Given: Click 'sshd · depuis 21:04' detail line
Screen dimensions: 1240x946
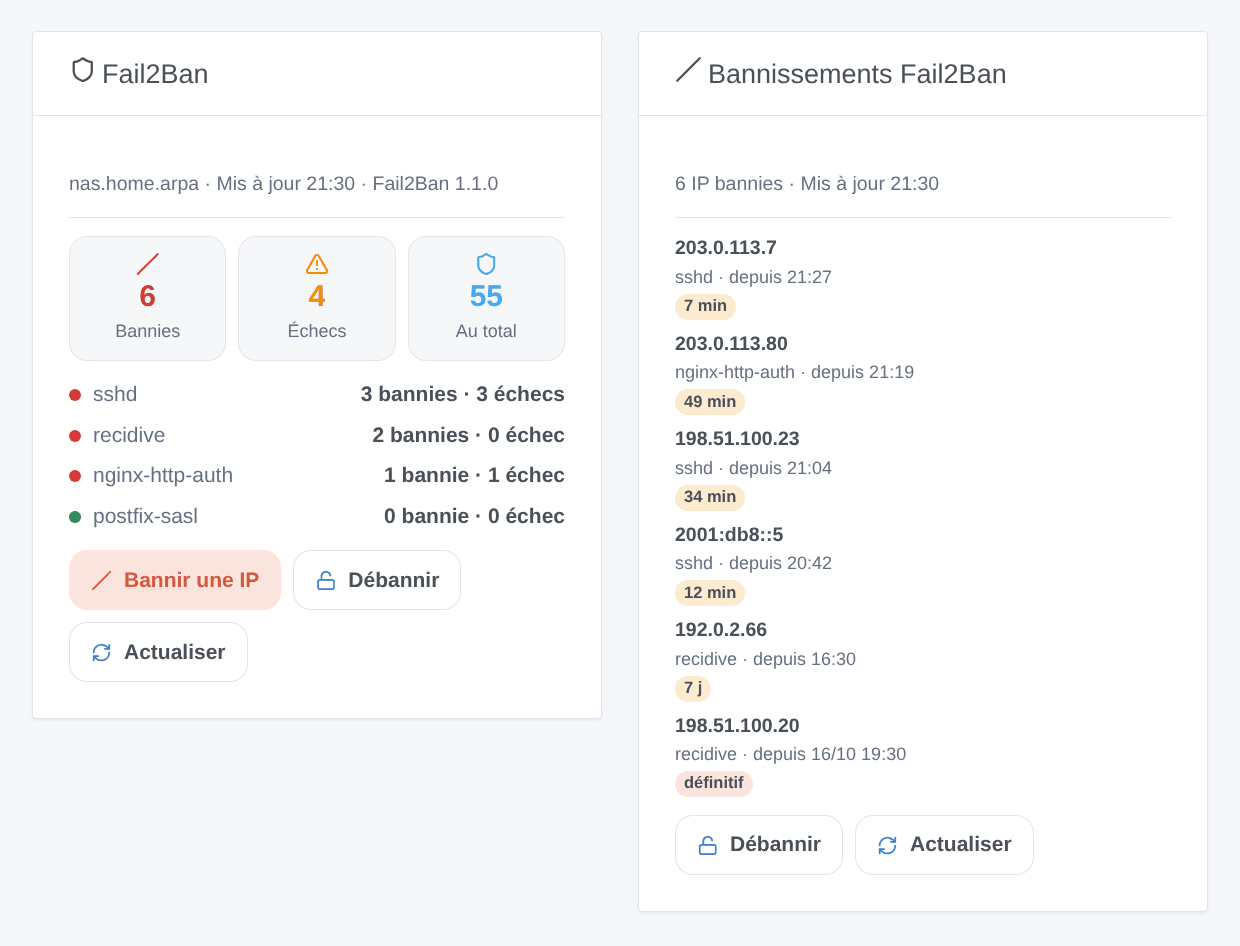Looking at the screenshot, I should point(753,468).
